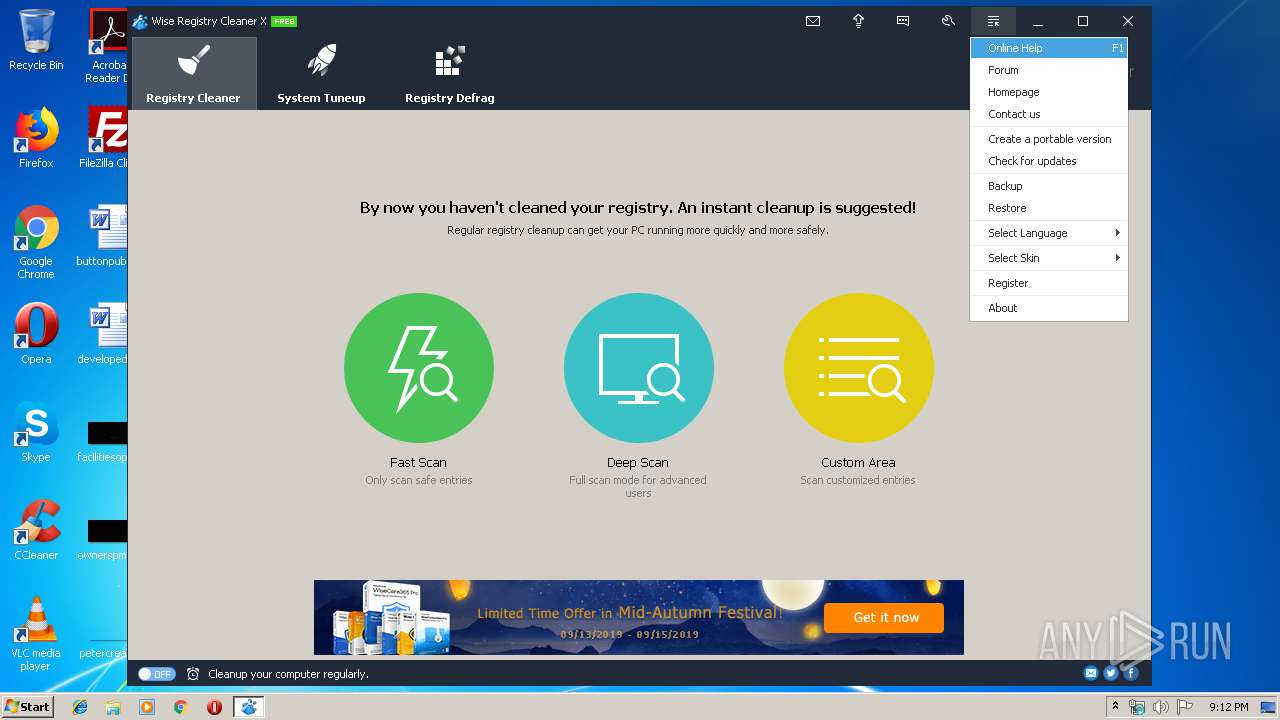Image resolution: width=1280 pixels, height=720 pixels.
Task: Start a Deep Scan with the teal circle
Action: (x=639, y=368)
